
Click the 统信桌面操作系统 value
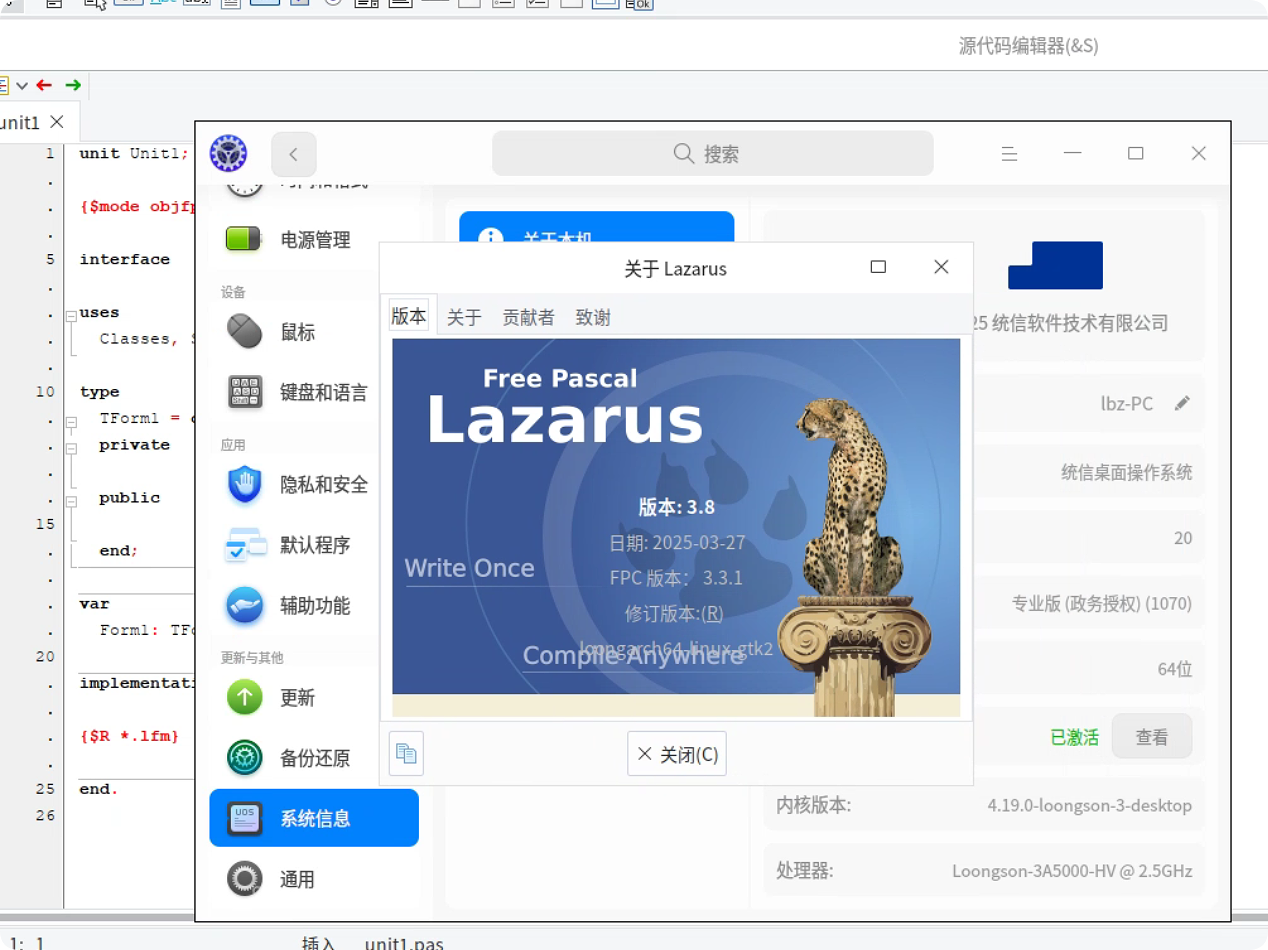[1127, 472]
